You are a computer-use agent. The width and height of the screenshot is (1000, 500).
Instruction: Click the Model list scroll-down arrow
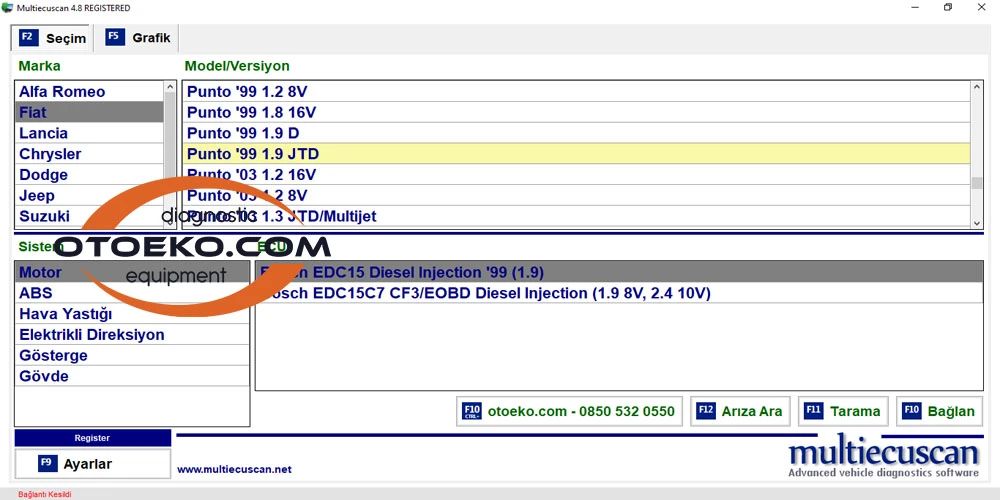pos(977,223)
